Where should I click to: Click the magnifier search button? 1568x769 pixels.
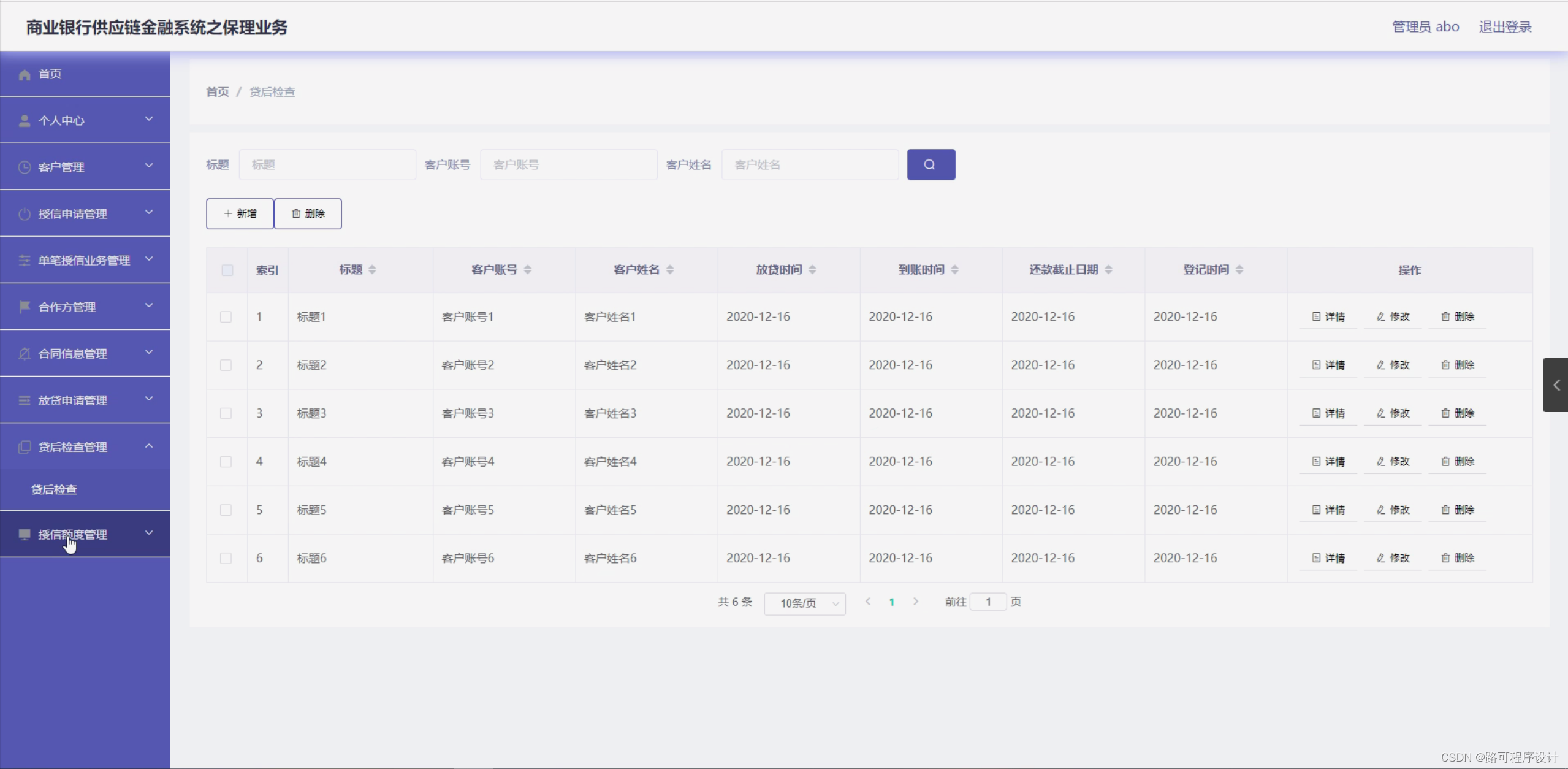[x=931, y=164]
